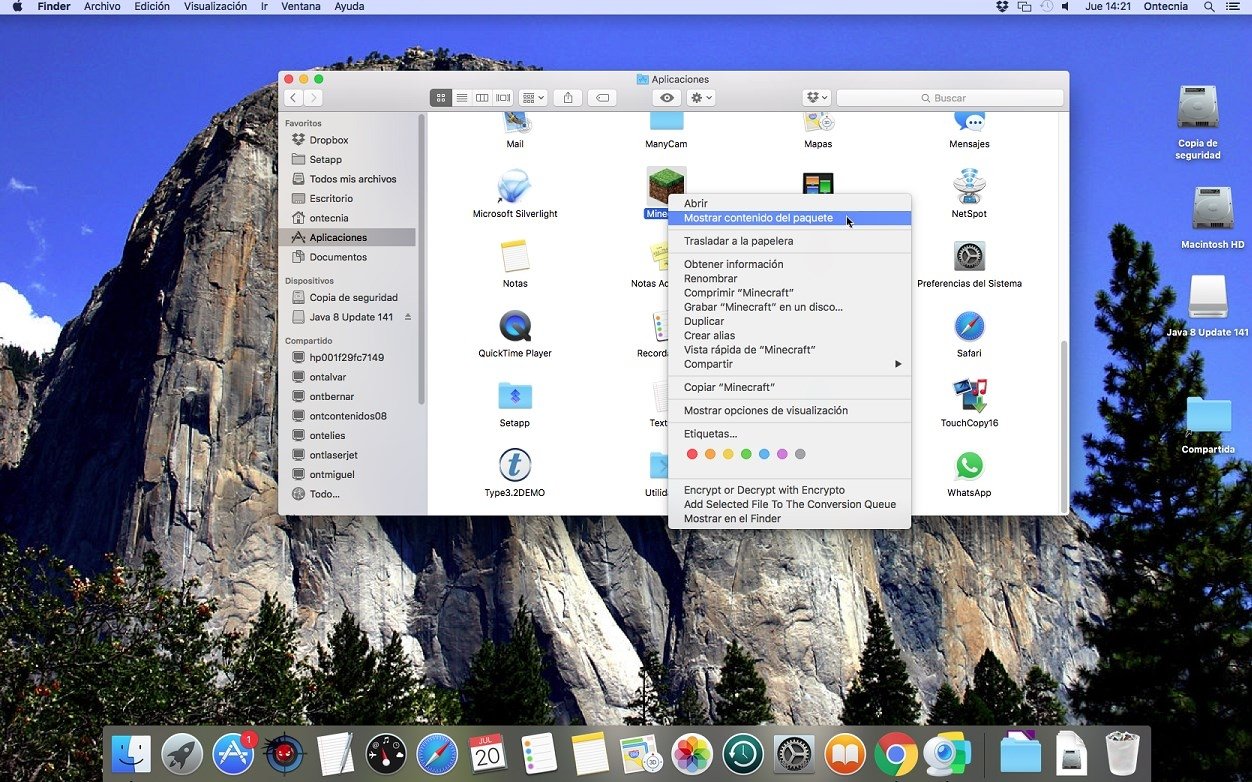
Task: Choose Crear alias in the context menu
Action: coord(789,336)
